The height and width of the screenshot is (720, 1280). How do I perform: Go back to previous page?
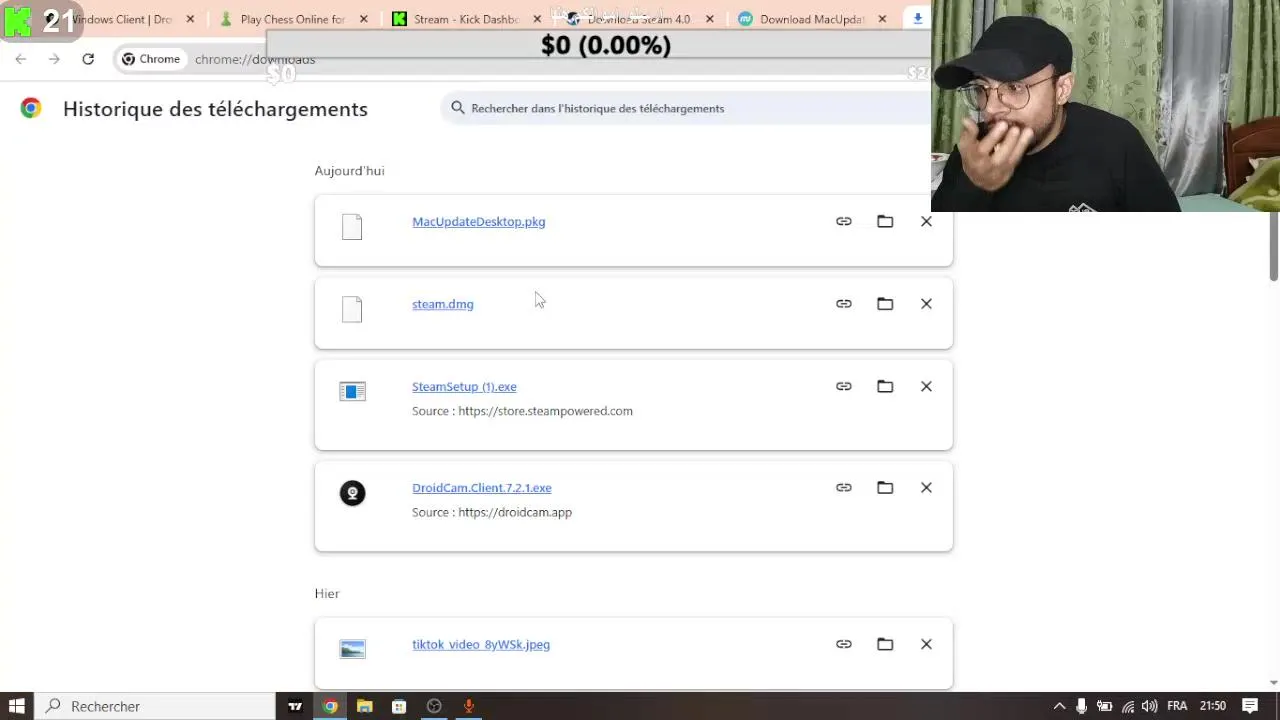(x=21, y=59)
